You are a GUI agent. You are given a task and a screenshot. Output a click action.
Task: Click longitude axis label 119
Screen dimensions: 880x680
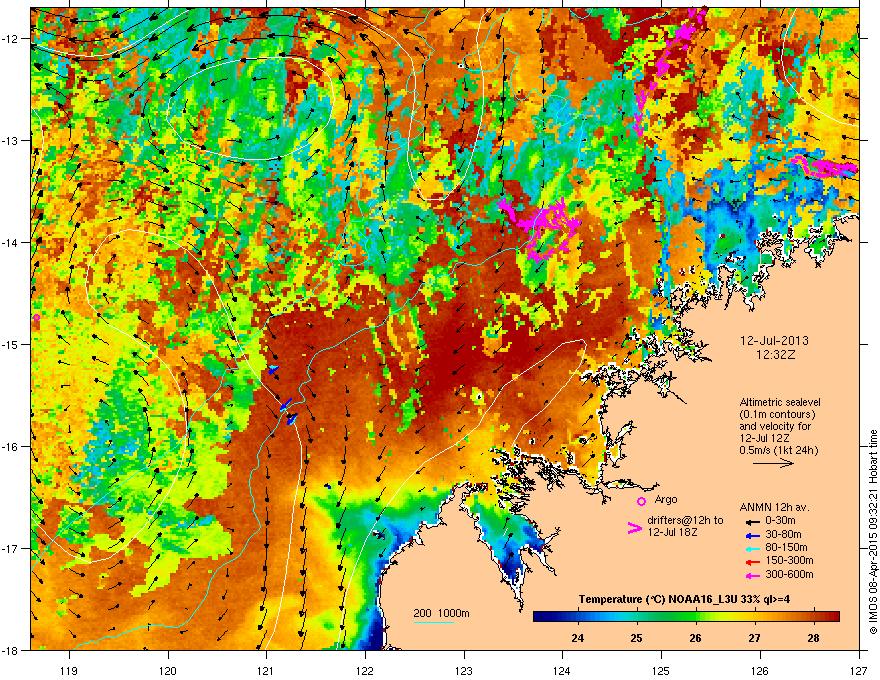(x=70, y=670)
